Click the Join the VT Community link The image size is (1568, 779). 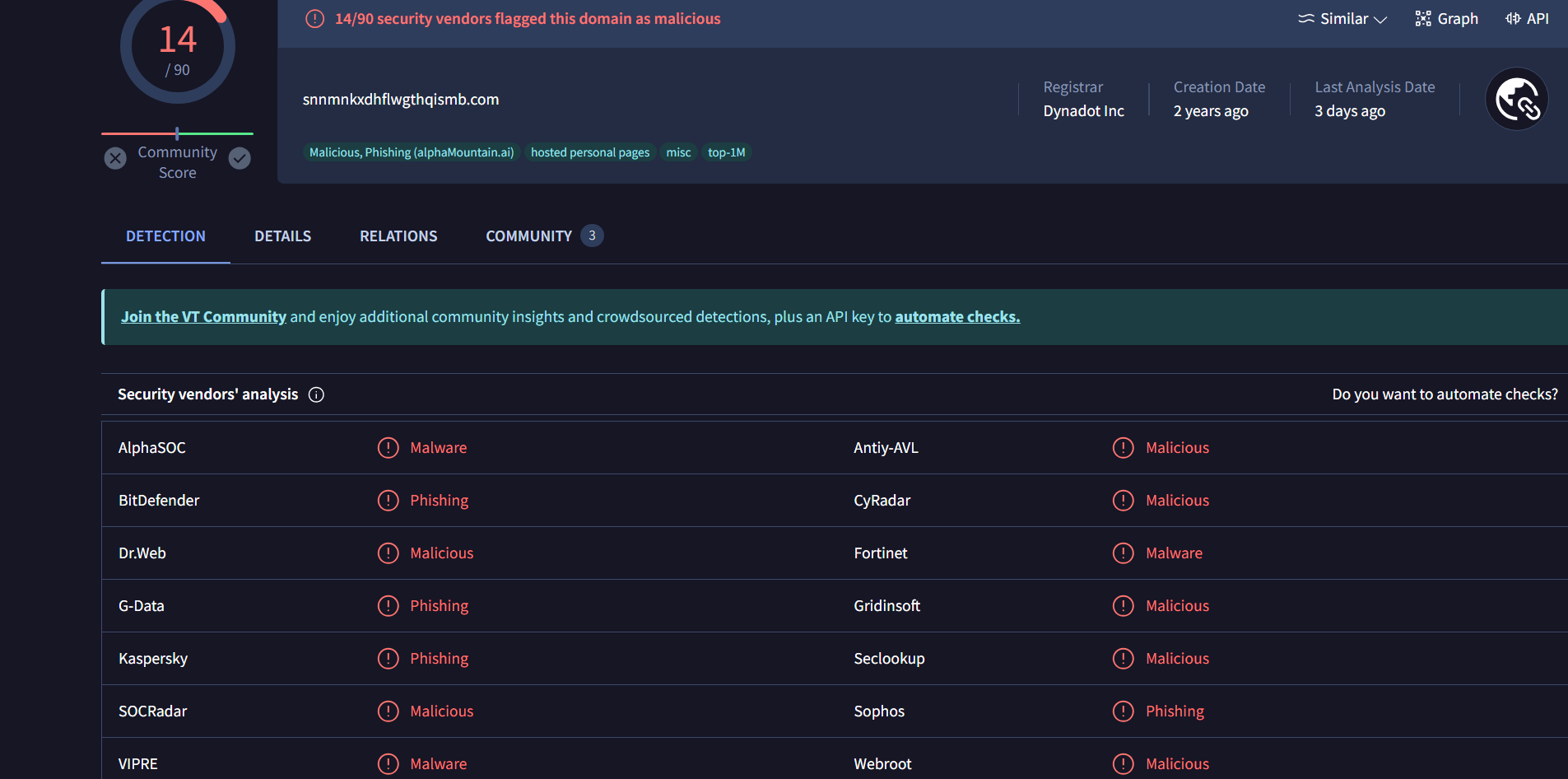203,317
